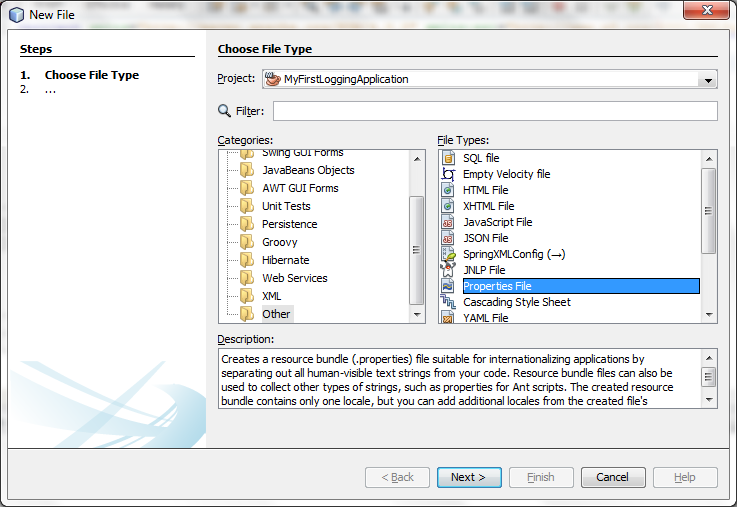Viewport: 737px width, 507px height.
Task: Click the Empty Velocity file icon
Action: (x=448, y=174)
